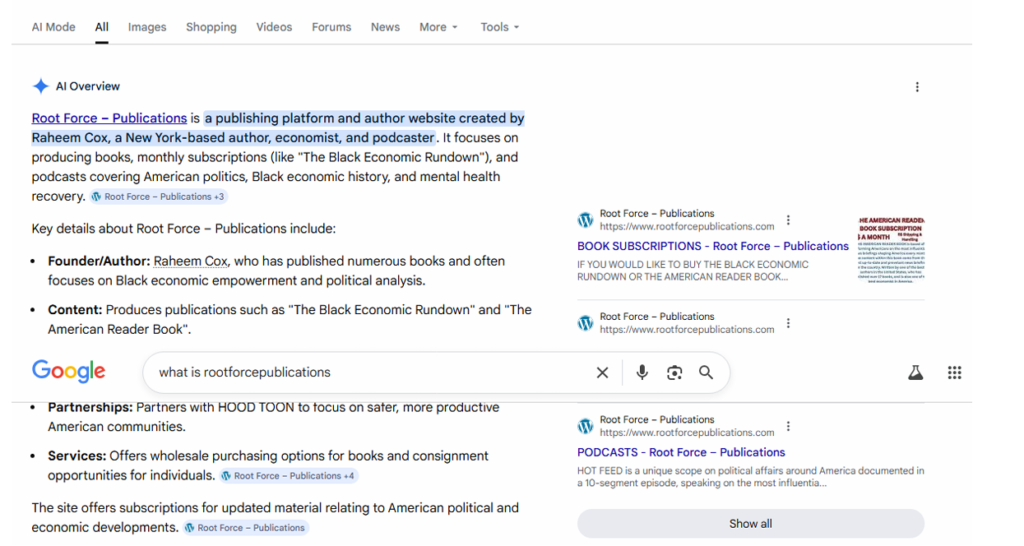Open AI Overview three-dot options menu
The image size is (1024, 546).
coord(917,87)
